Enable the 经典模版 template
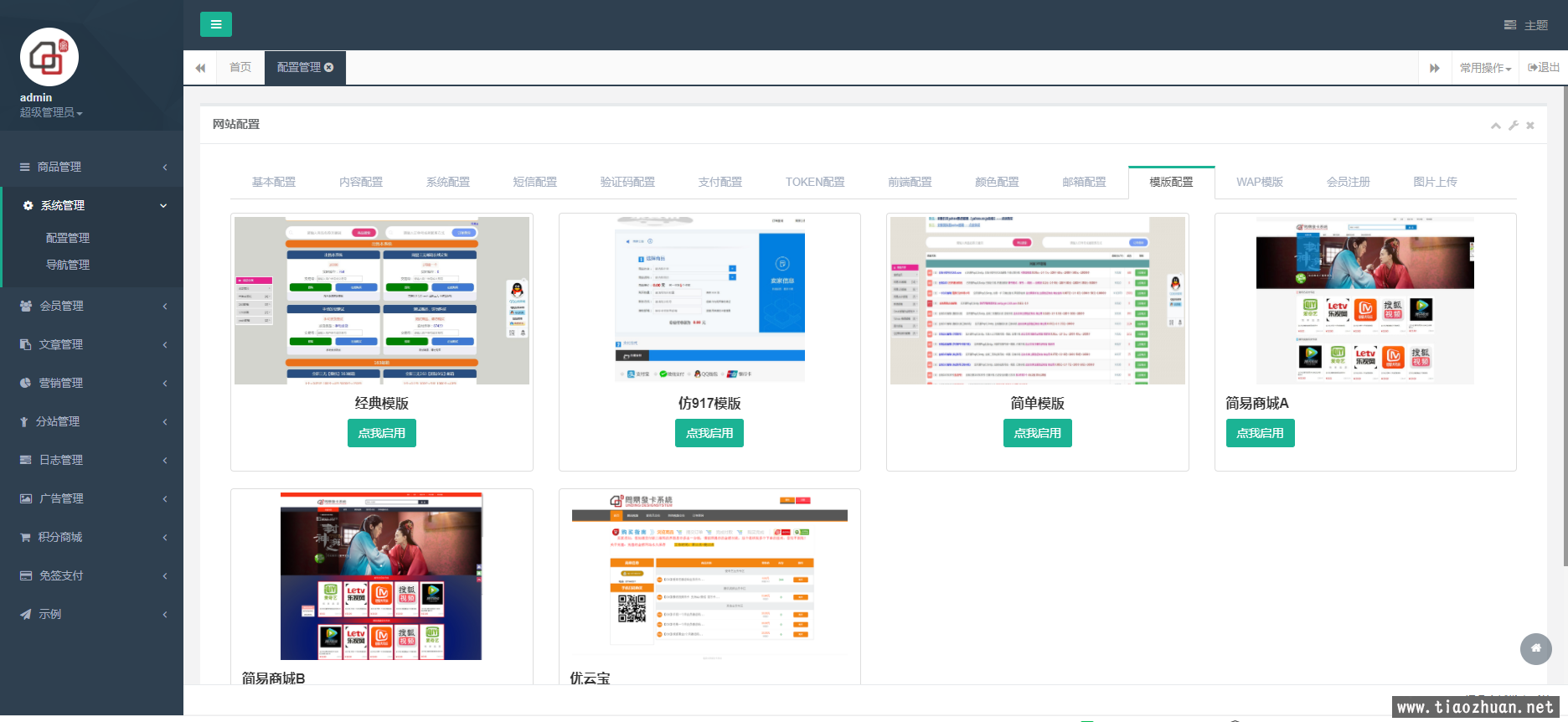The image size is (1568, 722). [382, 433]
